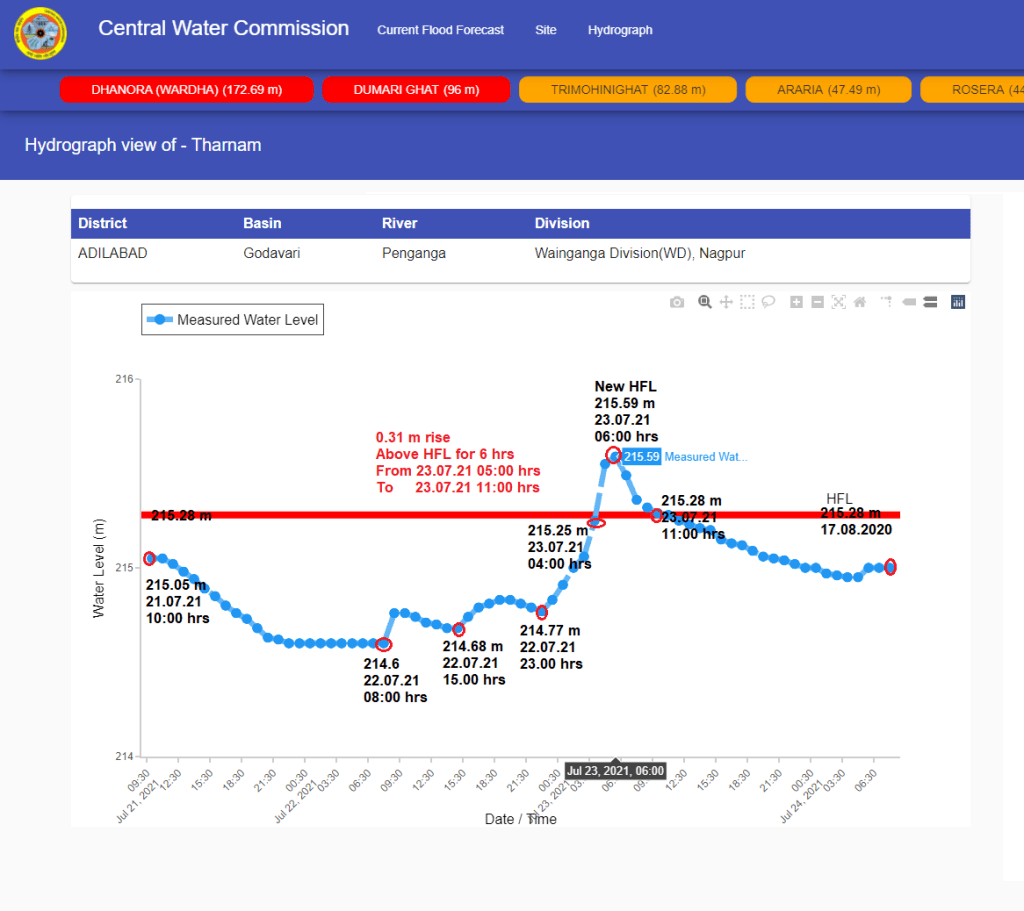Select the Zoom magnifier tool

pyautogui.click(x=705, y=302)
